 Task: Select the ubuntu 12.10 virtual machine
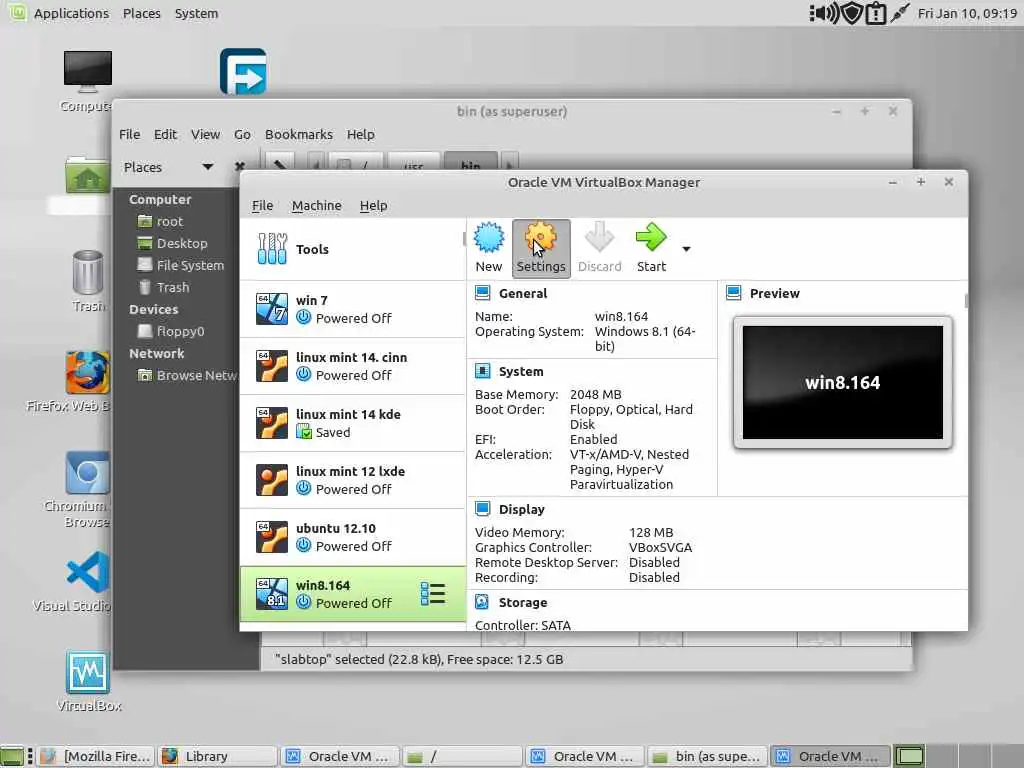[353, 537]
